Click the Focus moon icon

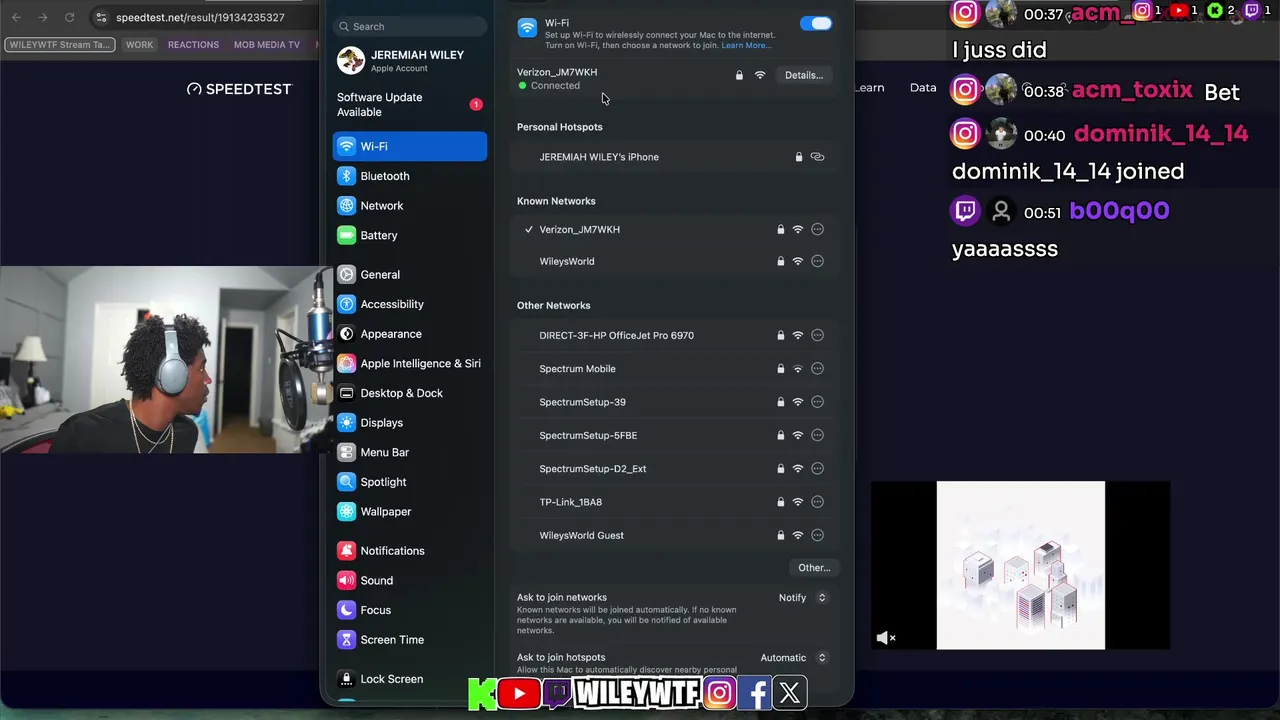346,610
